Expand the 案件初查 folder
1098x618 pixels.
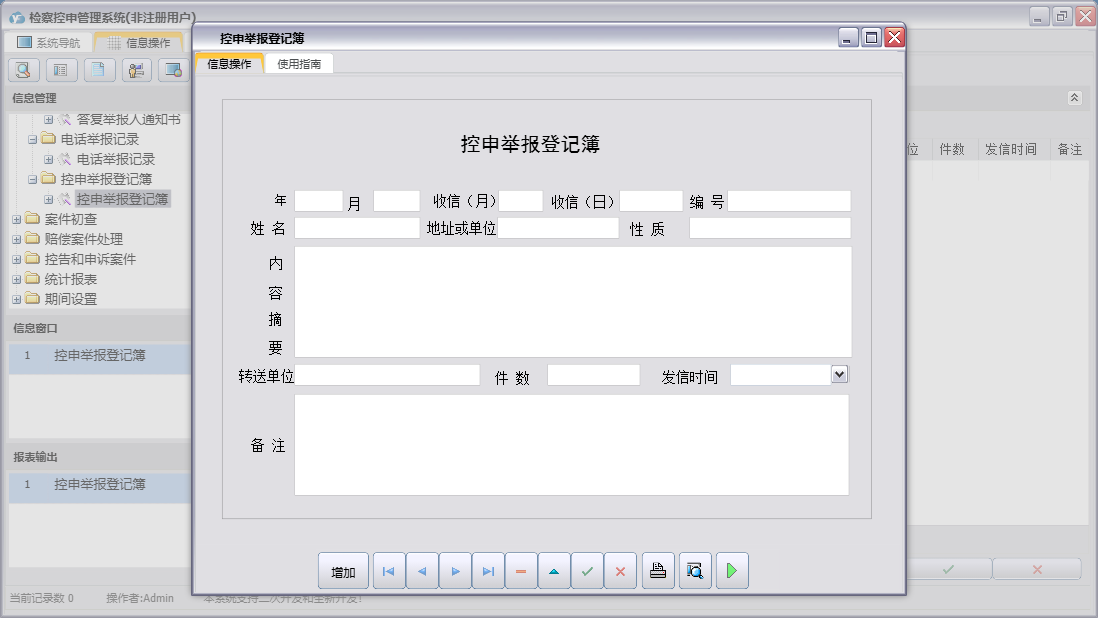pyautogui.click(x=17, y=219)
